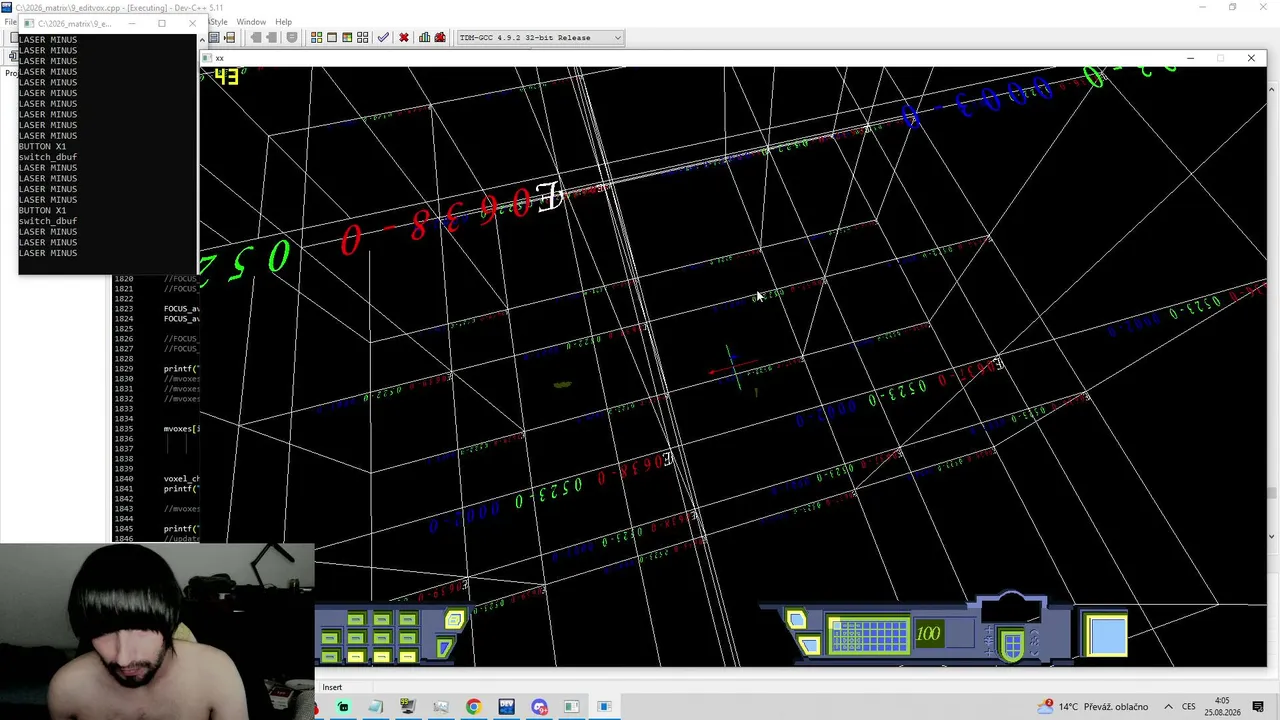
Task: Click the green app icon in the taskbar
Action: coord(343,707)
